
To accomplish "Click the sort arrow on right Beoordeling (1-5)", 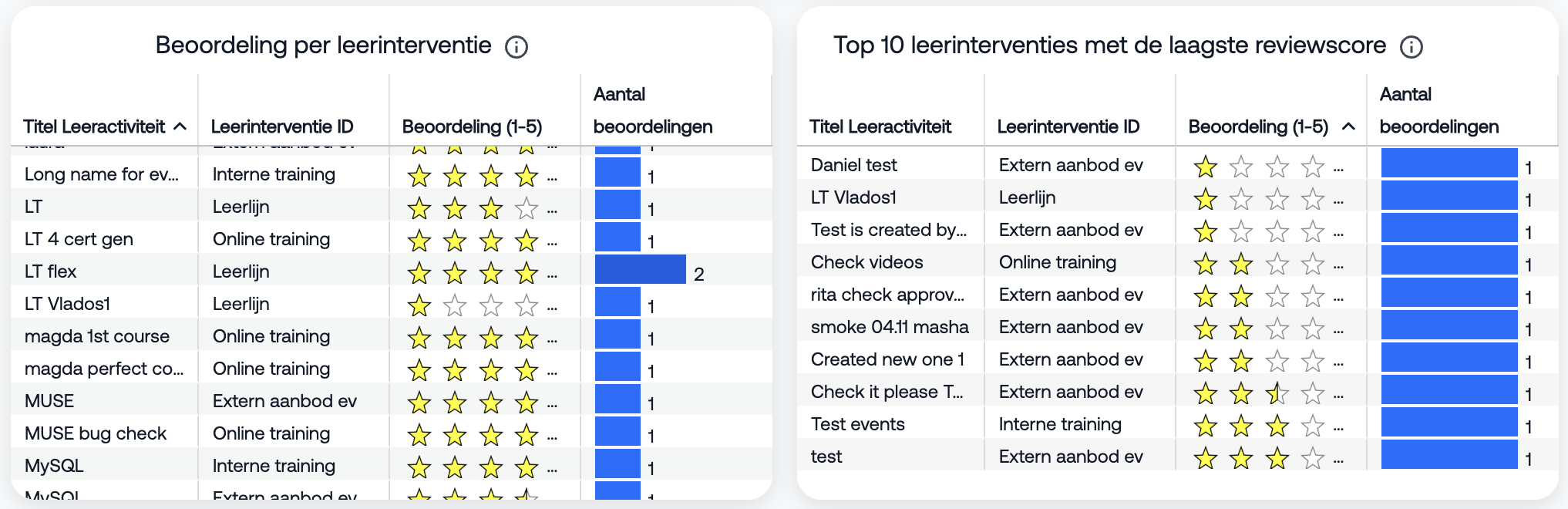I will pyautogui.click(x=1348, y=126).
